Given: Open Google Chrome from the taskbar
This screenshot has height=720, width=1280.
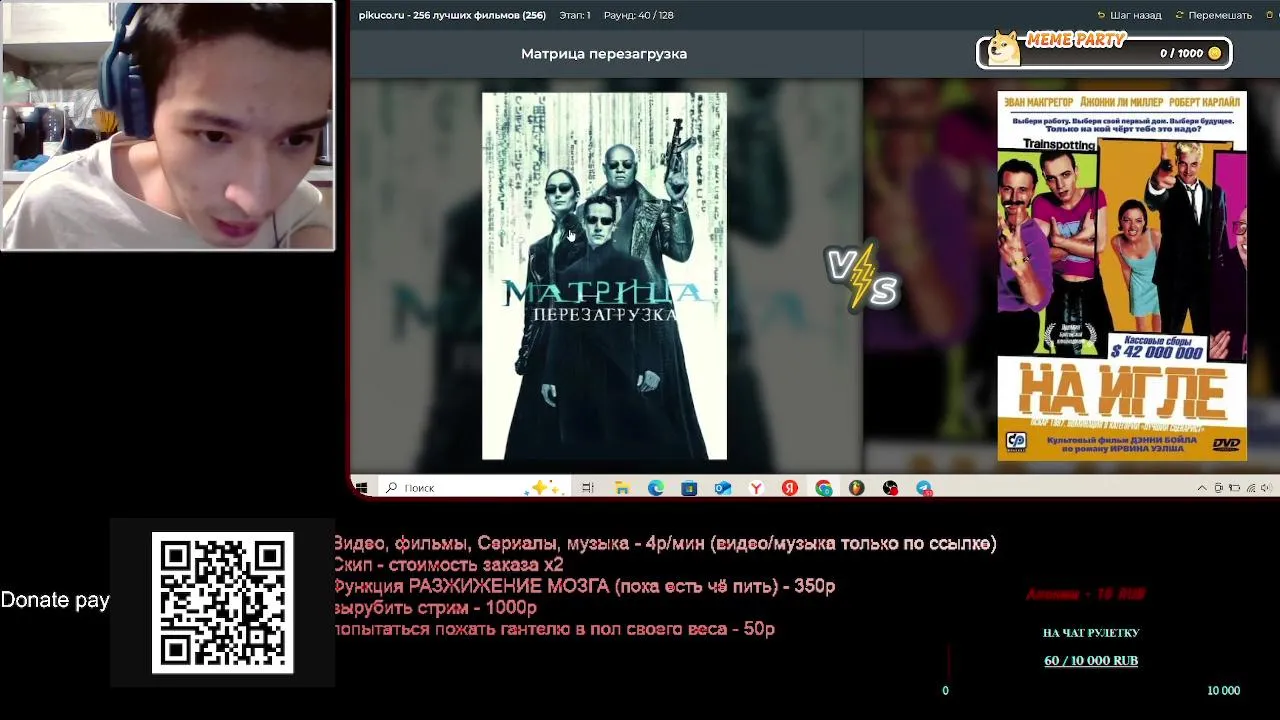Looking at the screenshot, I should point(823,488).
